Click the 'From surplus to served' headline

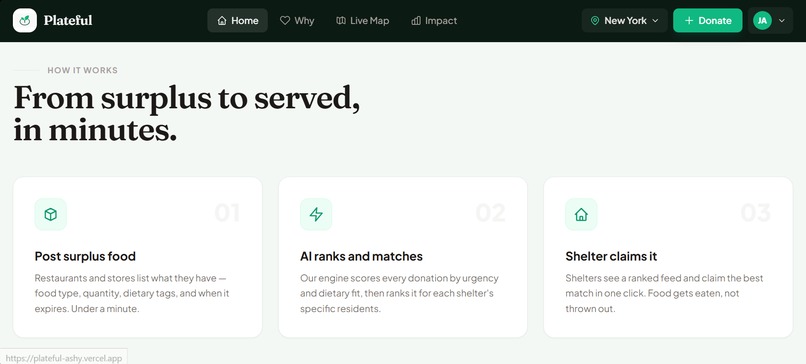pos(187,114)
